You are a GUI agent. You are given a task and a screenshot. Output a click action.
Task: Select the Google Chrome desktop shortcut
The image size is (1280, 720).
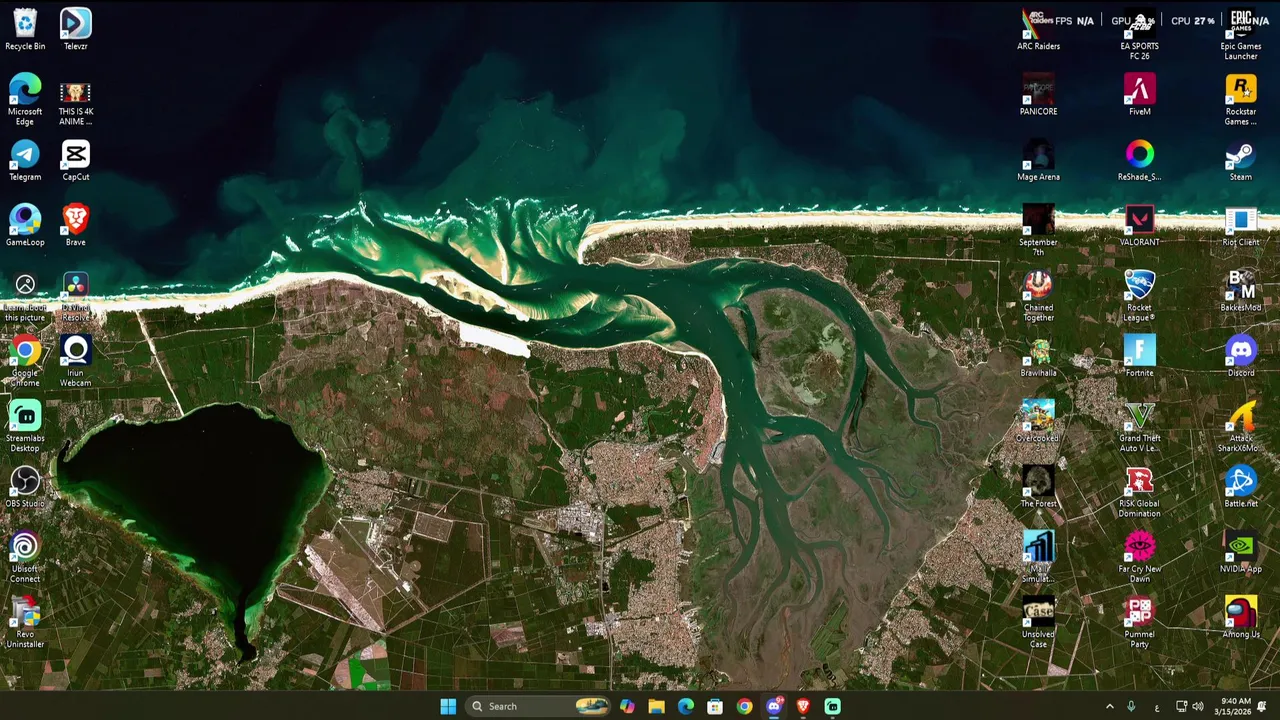(25, 361)
